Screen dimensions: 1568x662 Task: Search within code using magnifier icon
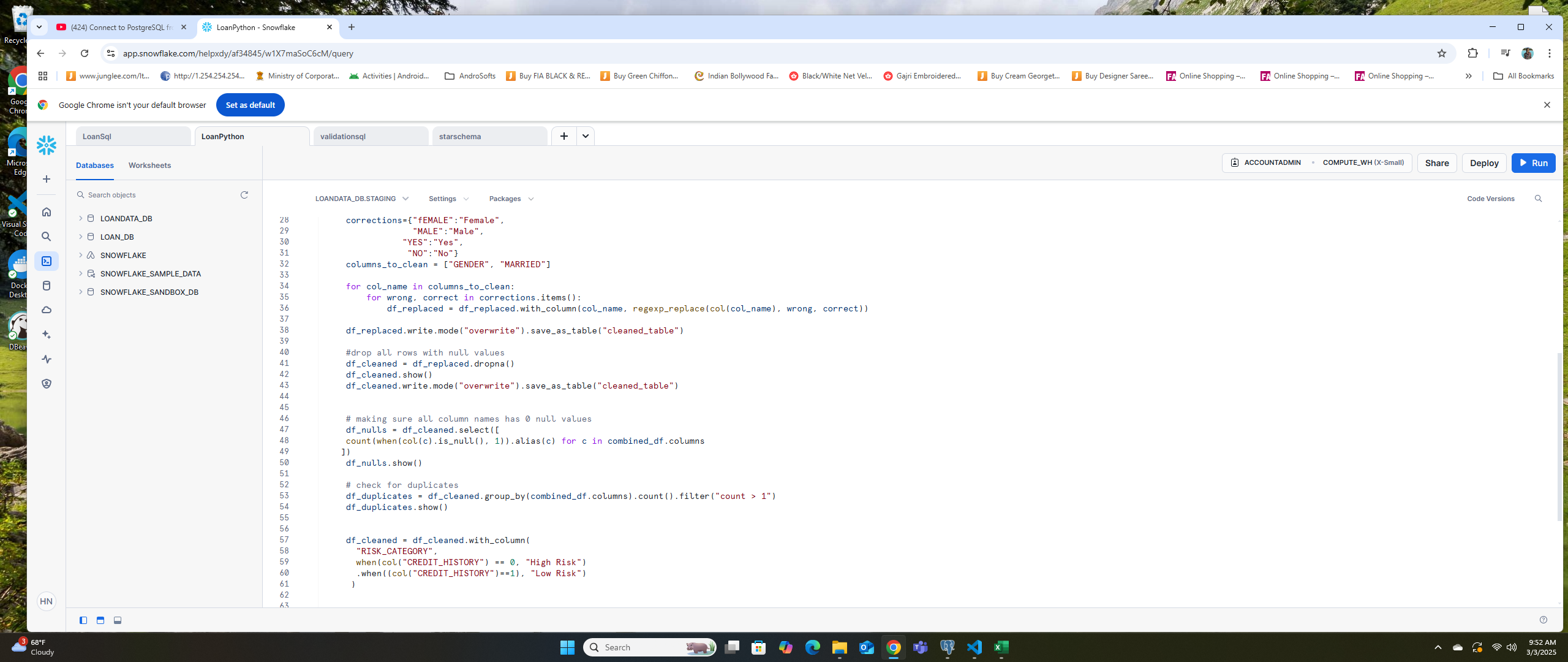[1538, 199]
